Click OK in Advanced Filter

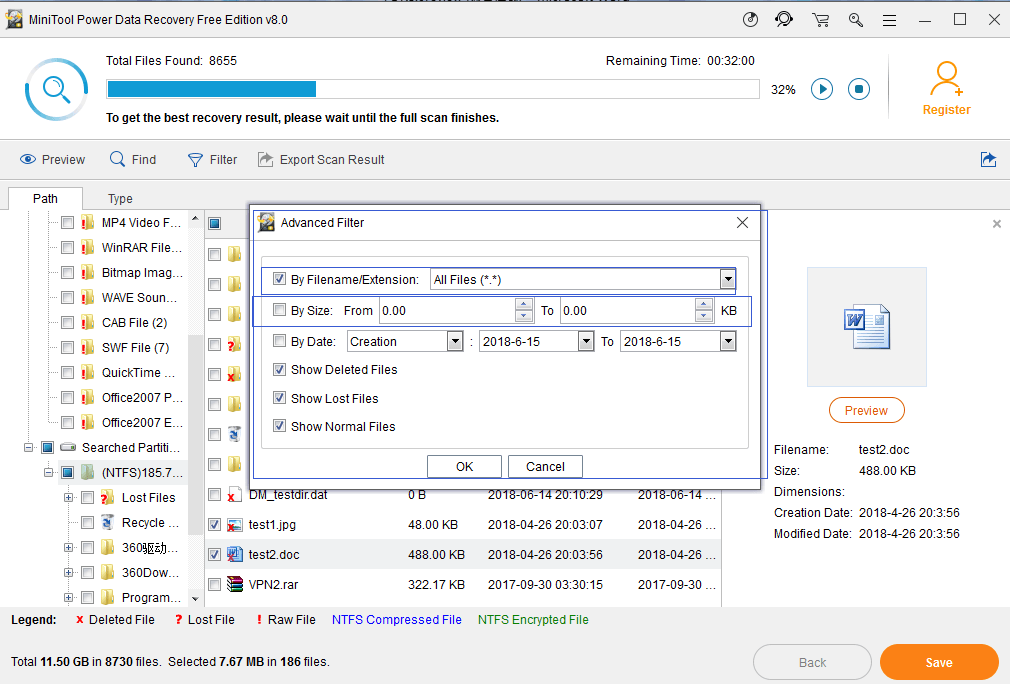464,467
